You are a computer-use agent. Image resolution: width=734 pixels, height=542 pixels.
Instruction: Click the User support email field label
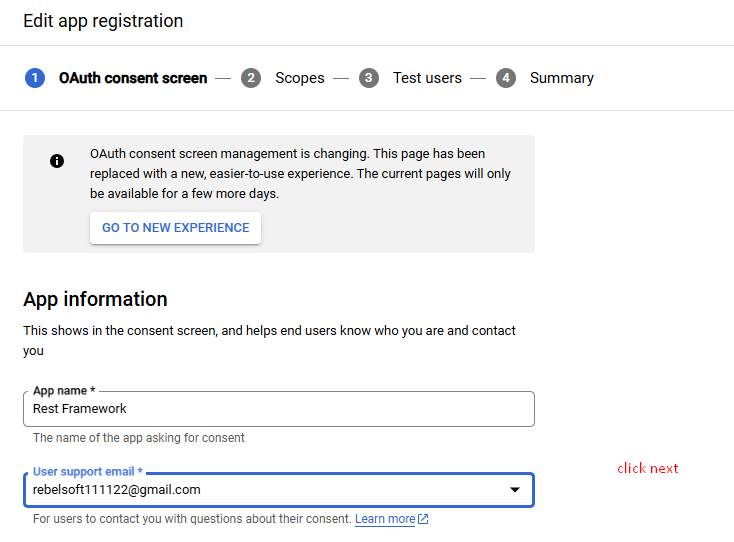tap(88, 471)
